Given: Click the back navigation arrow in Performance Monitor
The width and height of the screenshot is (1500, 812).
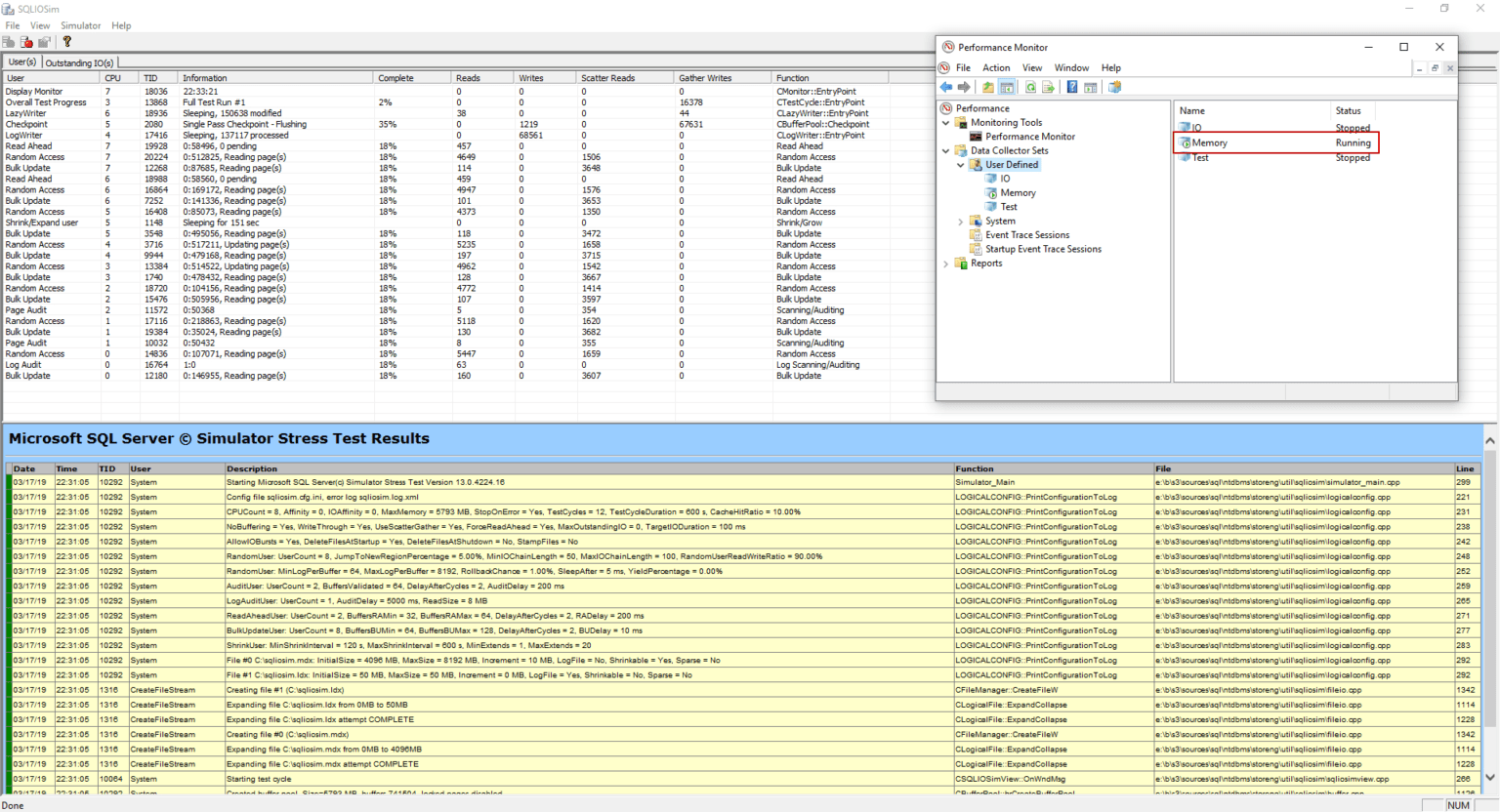Looking at the screenshot, I should pos(945,87).
